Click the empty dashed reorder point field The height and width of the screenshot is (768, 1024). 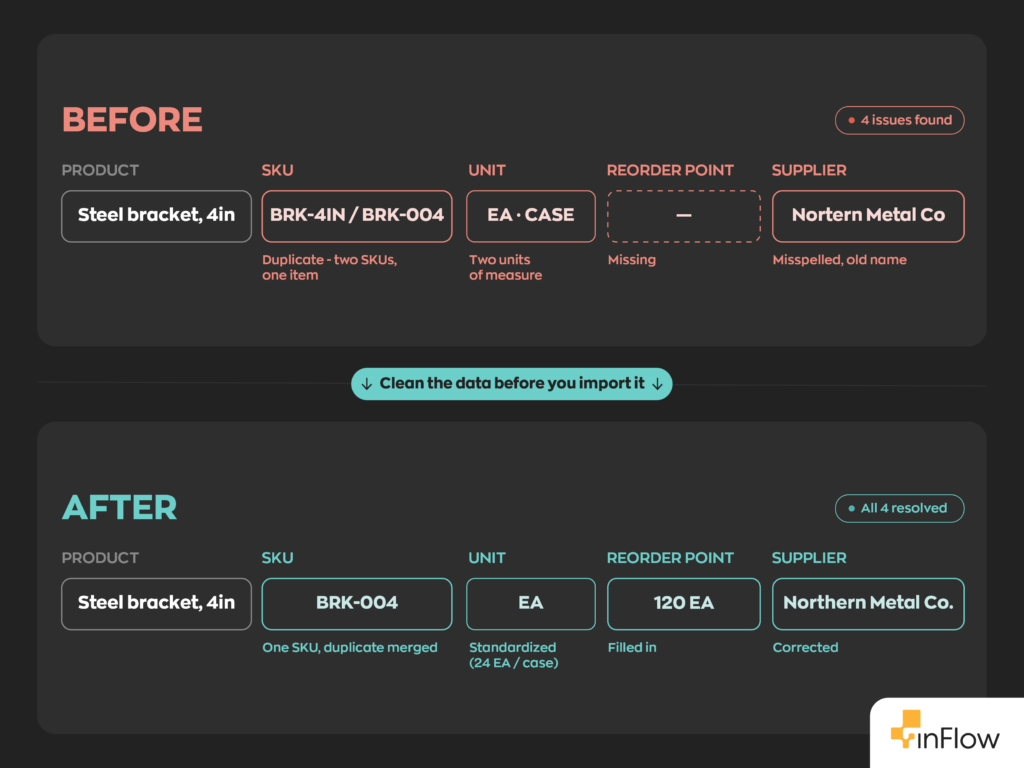coord(684,216)
